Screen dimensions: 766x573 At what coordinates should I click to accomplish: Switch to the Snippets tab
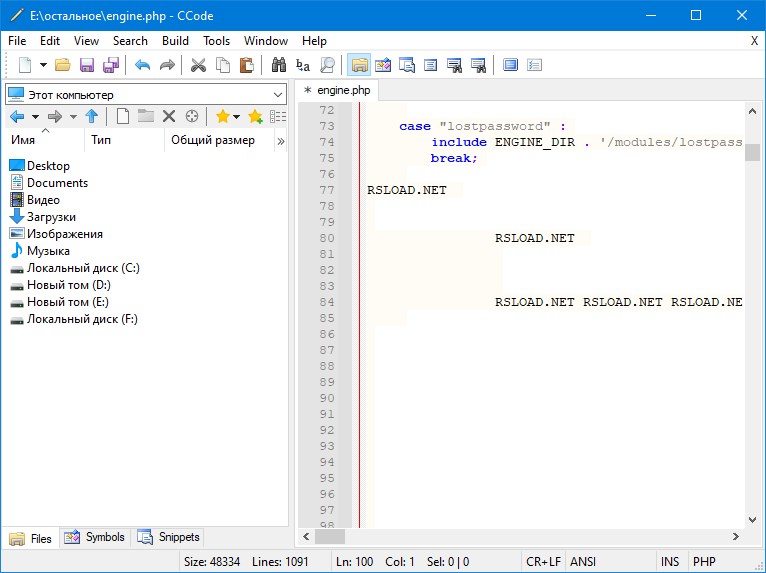click(x=169, y=537)
